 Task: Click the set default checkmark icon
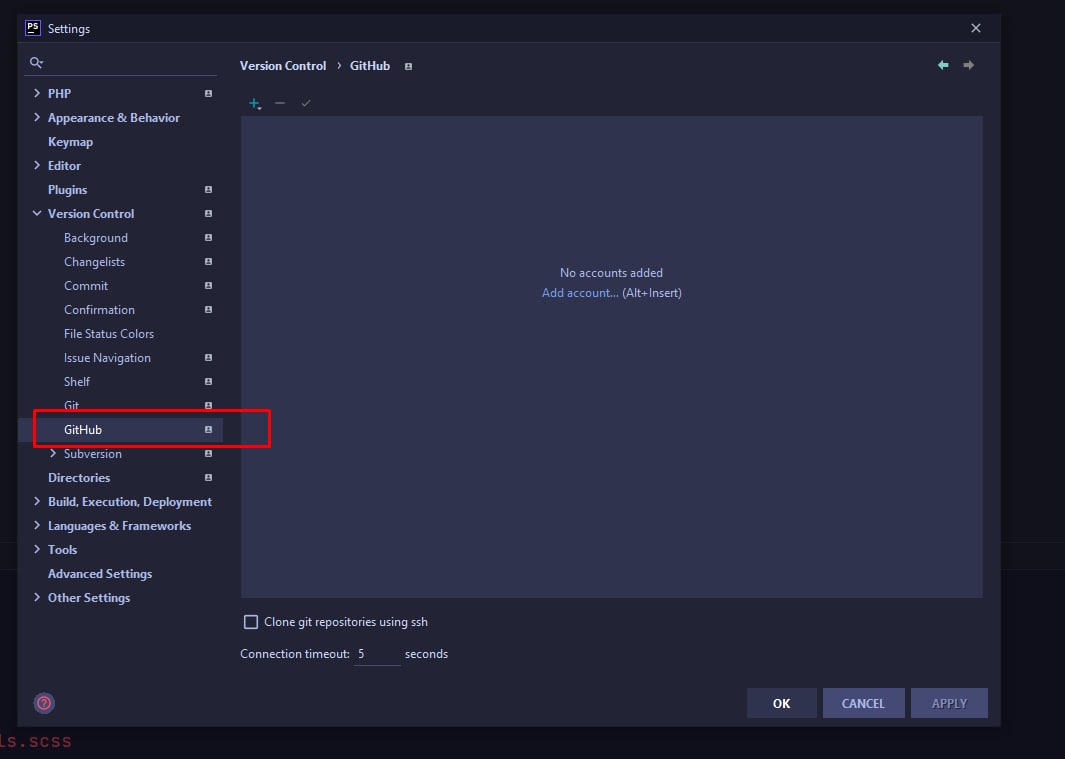[x=306, y=103]
